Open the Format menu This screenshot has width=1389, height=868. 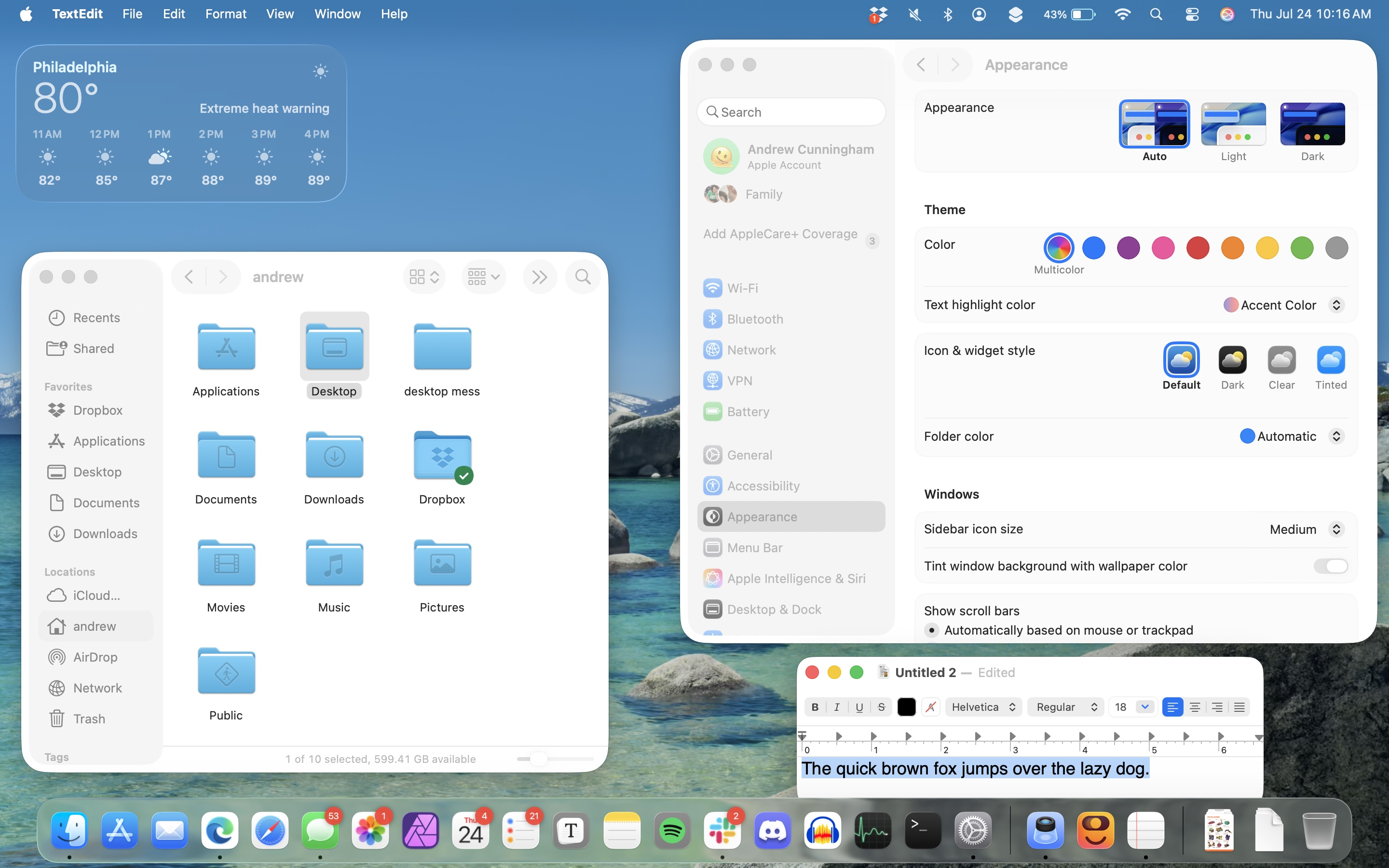click(226, 14)
